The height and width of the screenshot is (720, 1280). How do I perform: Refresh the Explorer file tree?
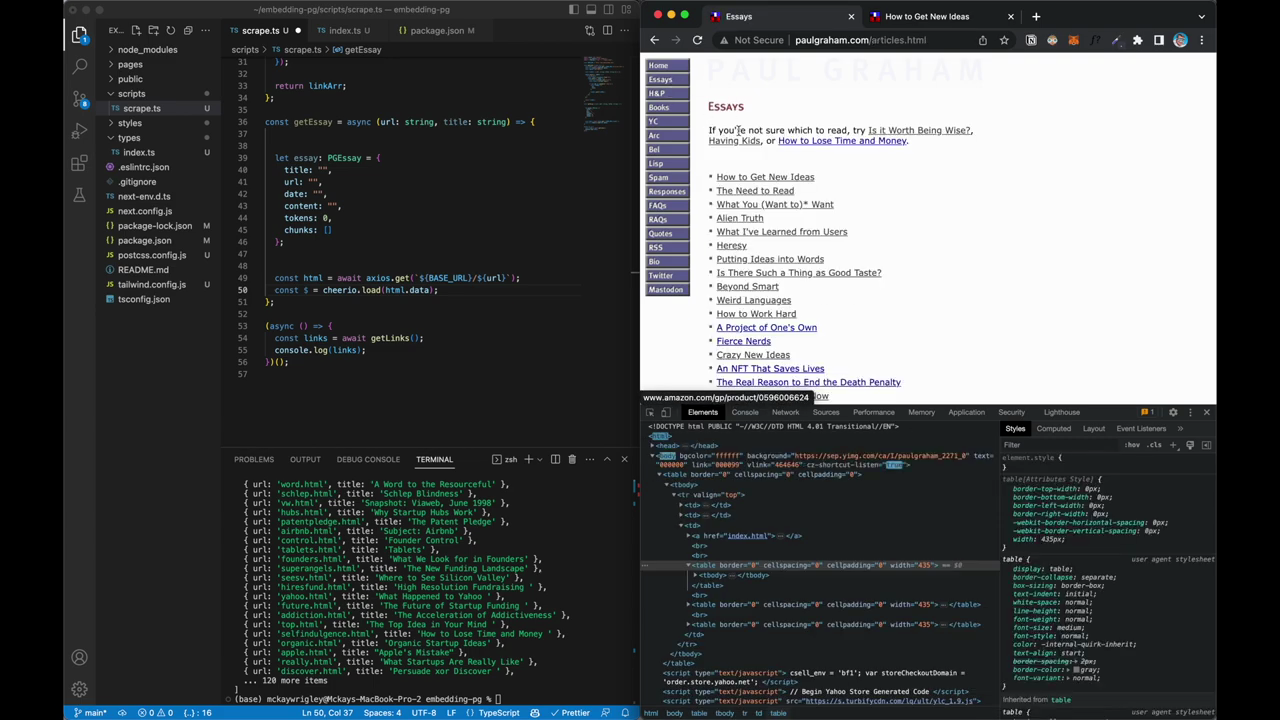[171, 30]
